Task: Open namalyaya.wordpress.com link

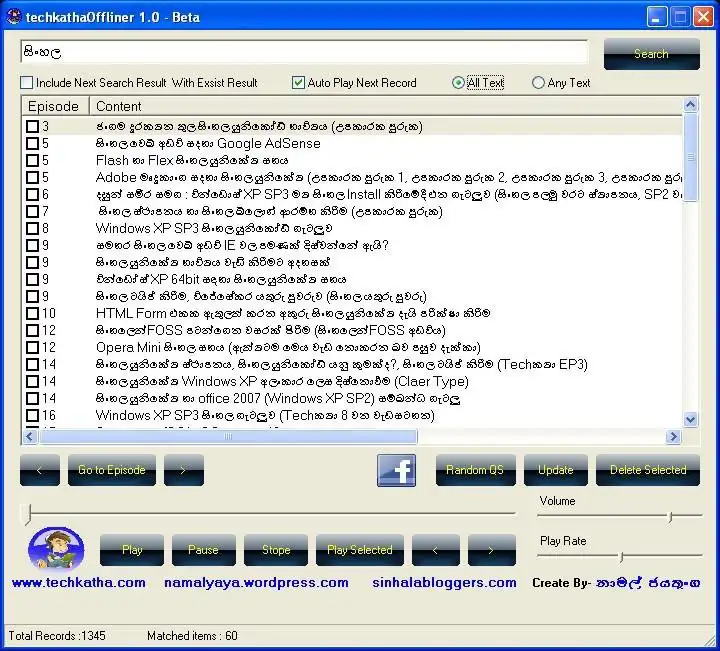Action: coord(256,583)
